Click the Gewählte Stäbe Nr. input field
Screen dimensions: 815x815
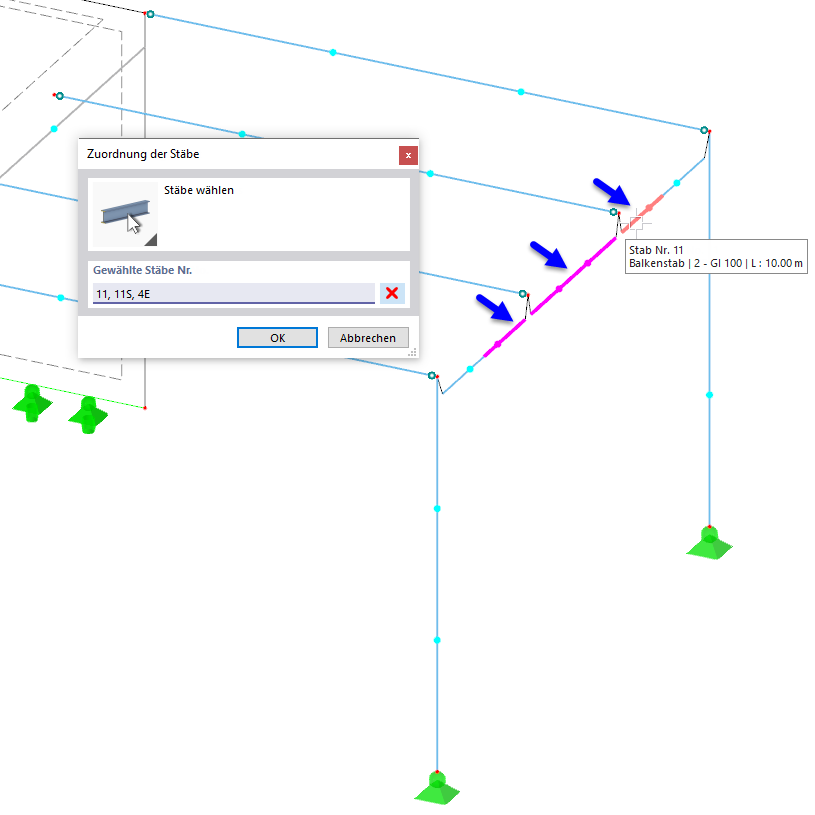pyautogui.click(x=234, y=294)
